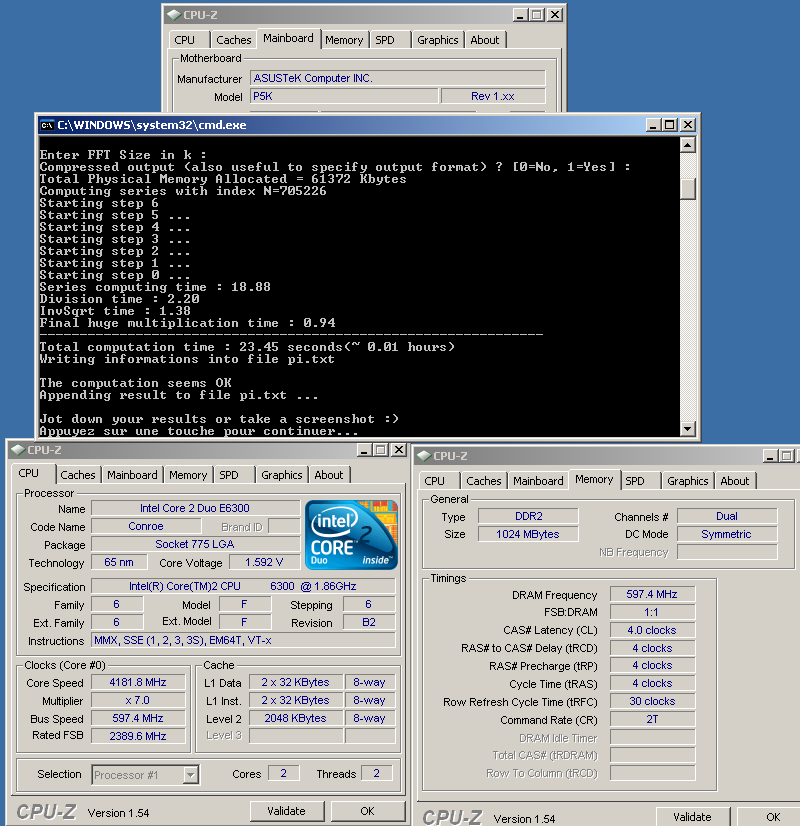The width and height of the screenshot is (800, 826).
Task: Click the Manufacturer field ASUSTeK Computer INC.
Action: click(398, 78)
